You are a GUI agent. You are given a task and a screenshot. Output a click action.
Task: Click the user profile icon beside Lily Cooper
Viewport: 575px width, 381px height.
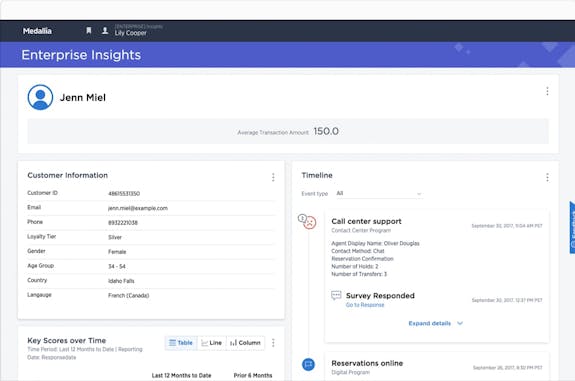point(105,30)
